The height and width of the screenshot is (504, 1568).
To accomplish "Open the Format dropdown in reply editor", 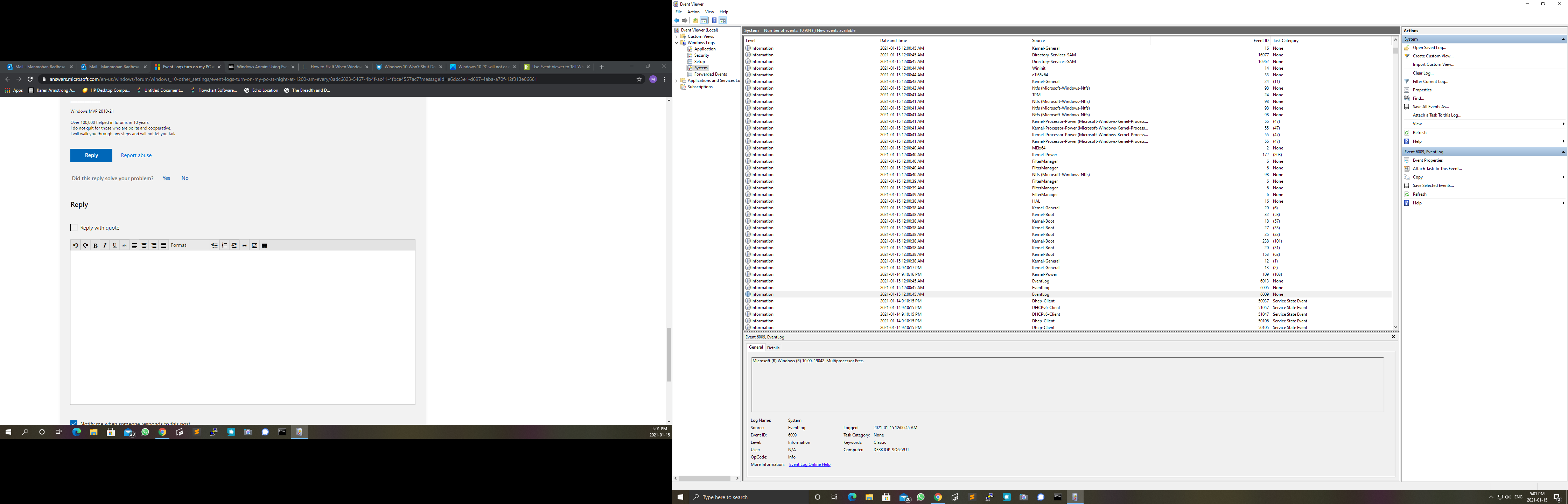I will point(189,245).
